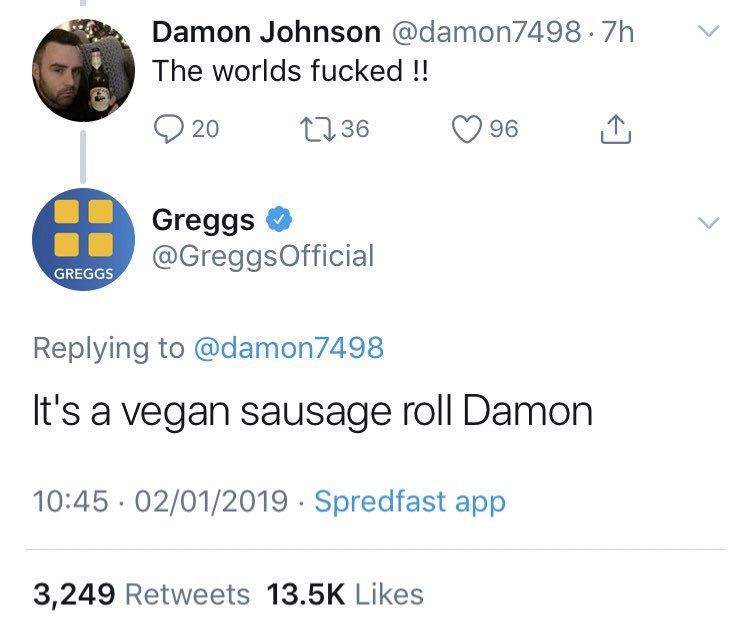This screenshot has width=749, height=635.
Task: Retweet Damon Johnson's tweet
Action: pyautogui.click(x=317, y=129)
